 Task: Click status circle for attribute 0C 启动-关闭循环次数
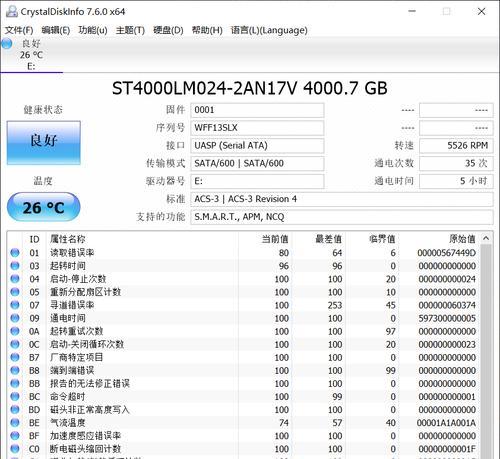point(15,344)
